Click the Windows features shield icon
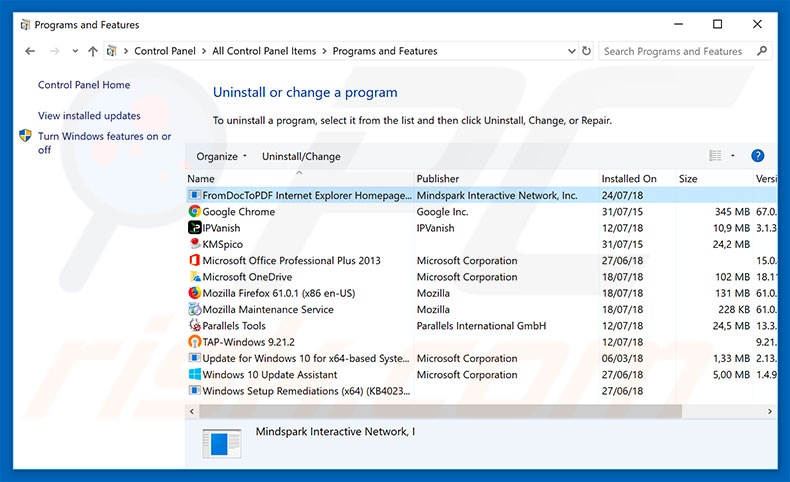 click(x=25, y=135)
